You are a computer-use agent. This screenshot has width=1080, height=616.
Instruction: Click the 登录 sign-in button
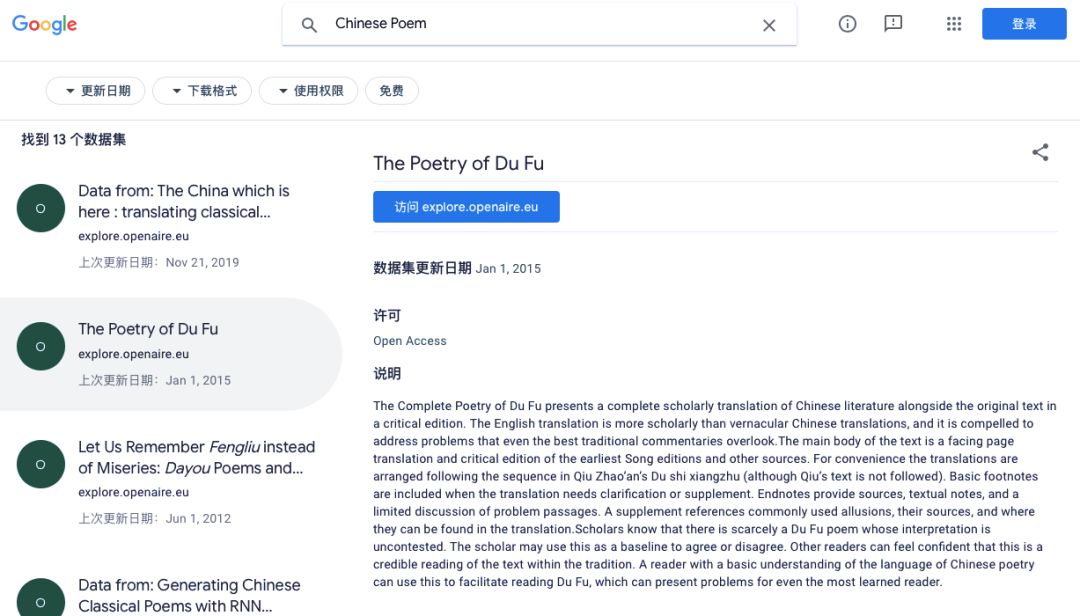tap(1024, 24)
